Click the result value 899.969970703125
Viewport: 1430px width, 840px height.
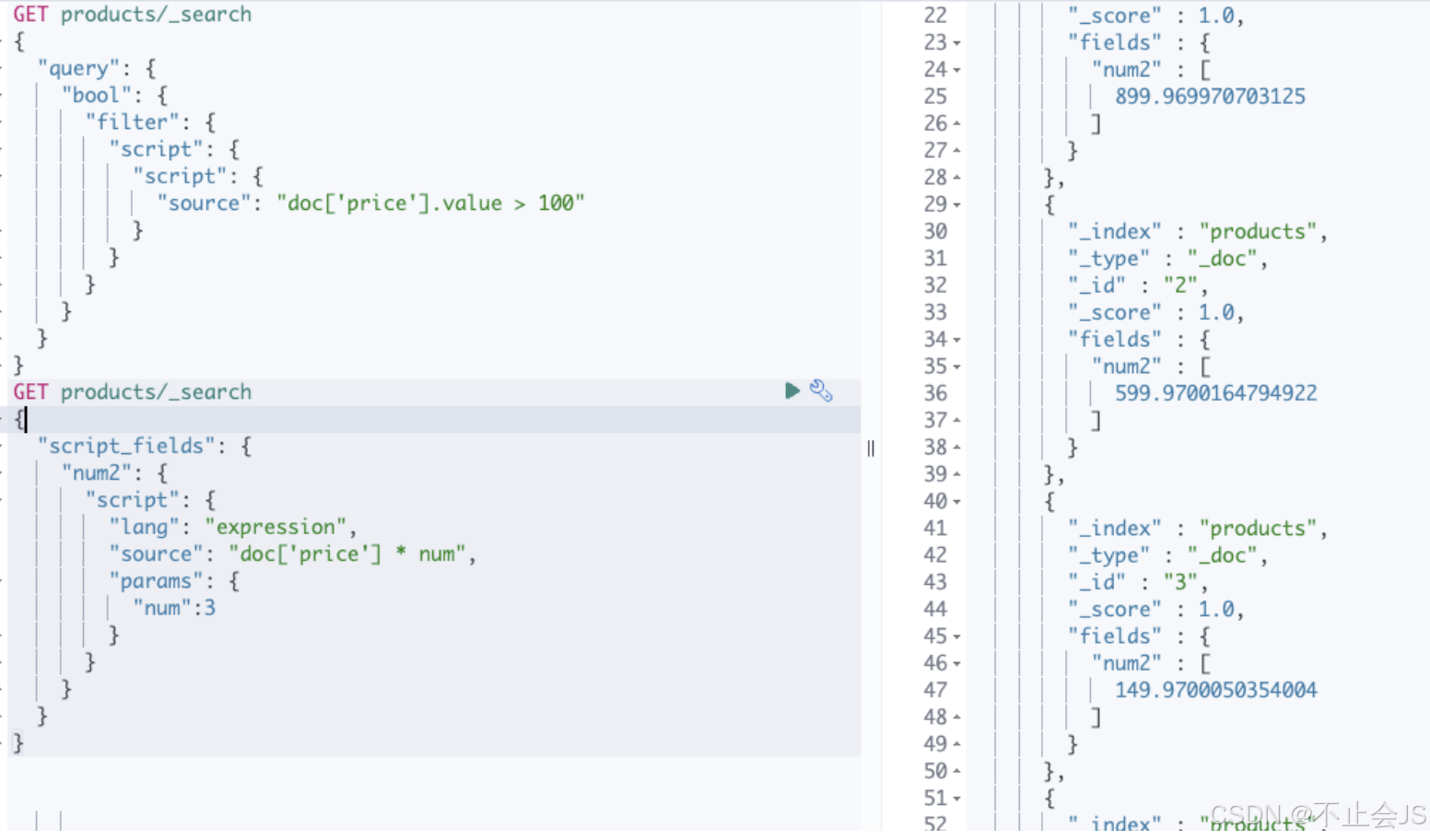click(1210, 96)
